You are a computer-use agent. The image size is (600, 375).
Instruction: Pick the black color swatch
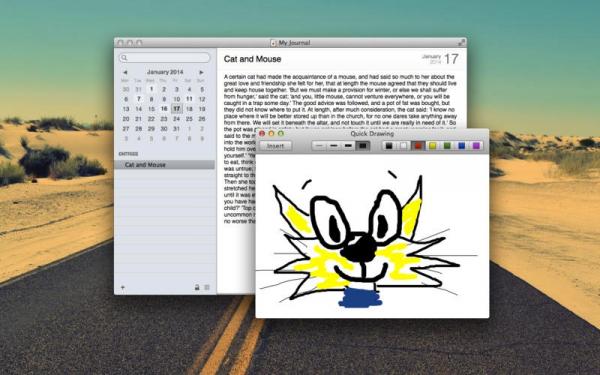click(x=389, y=146)
